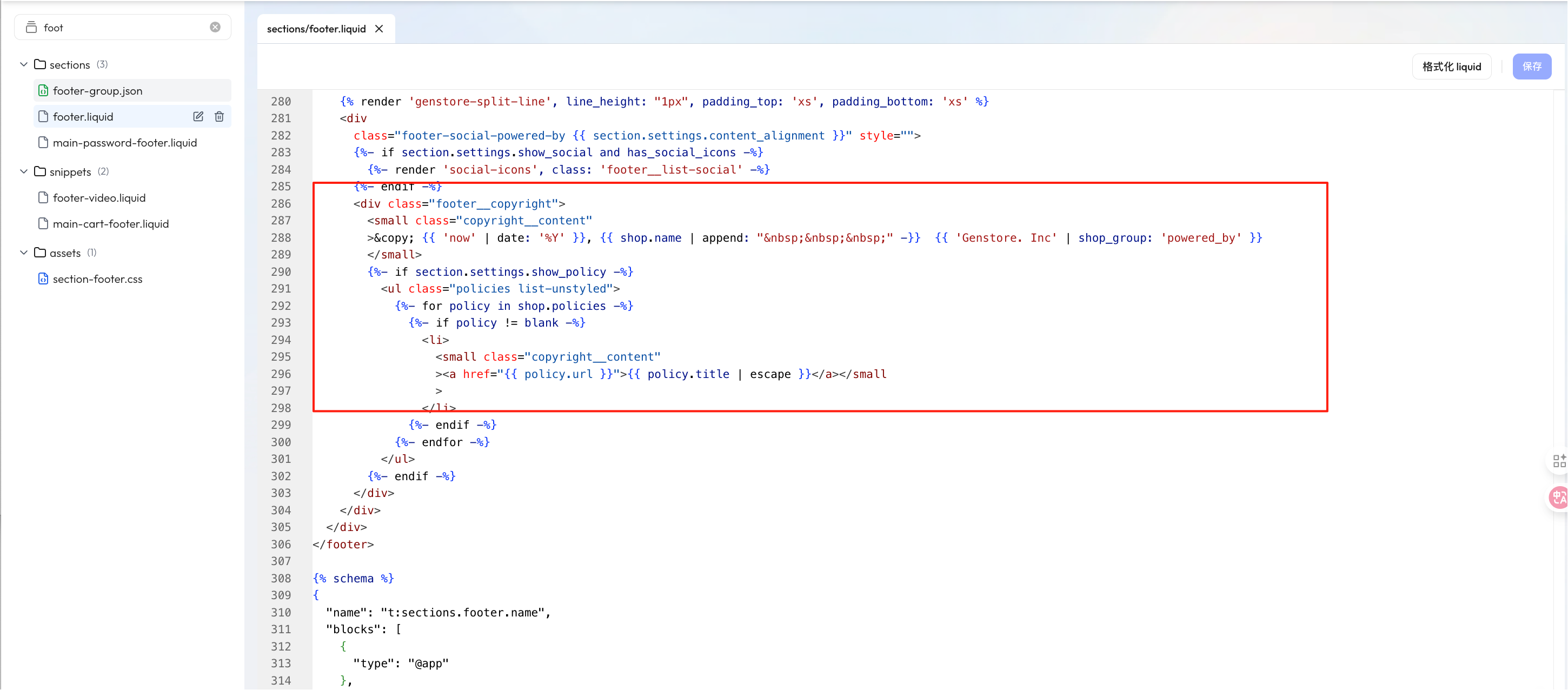The height and width of the screenshot is (690, 1568).
Task: Collapse the assets folder chevron
Action: 24,253
